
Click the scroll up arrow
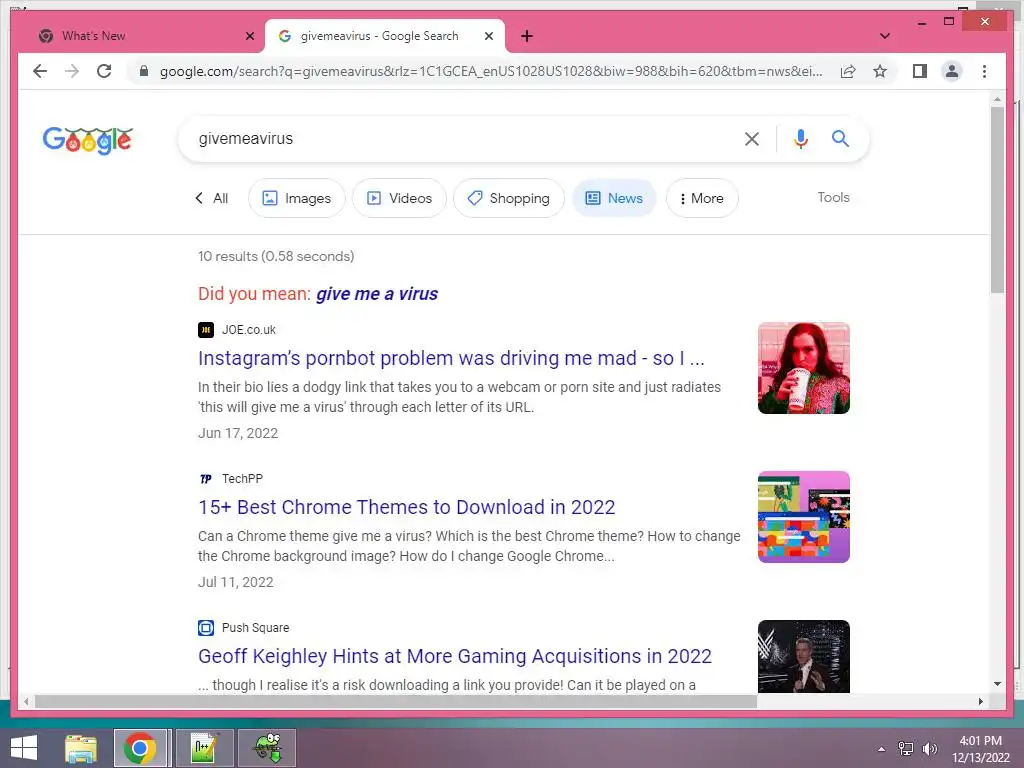point(997,99)
